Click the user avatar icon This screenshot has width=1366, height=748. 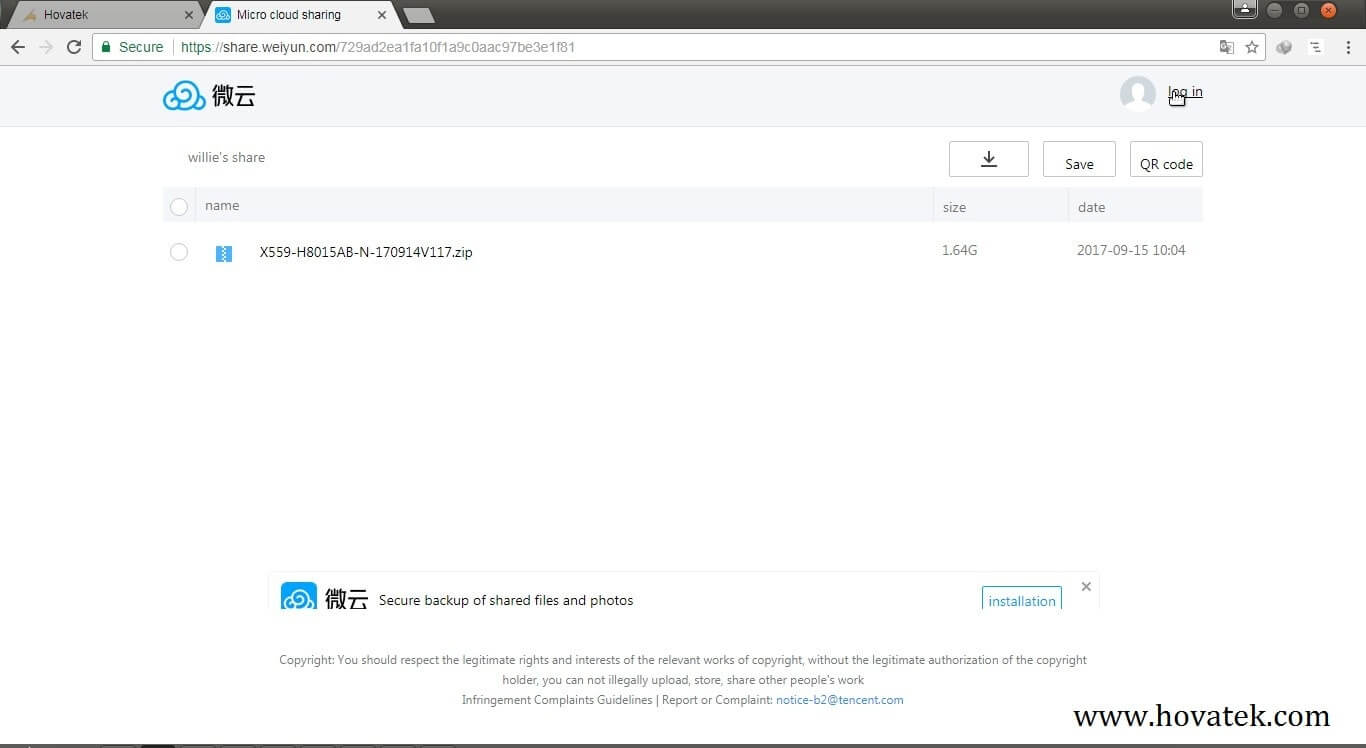point(1137,94)
